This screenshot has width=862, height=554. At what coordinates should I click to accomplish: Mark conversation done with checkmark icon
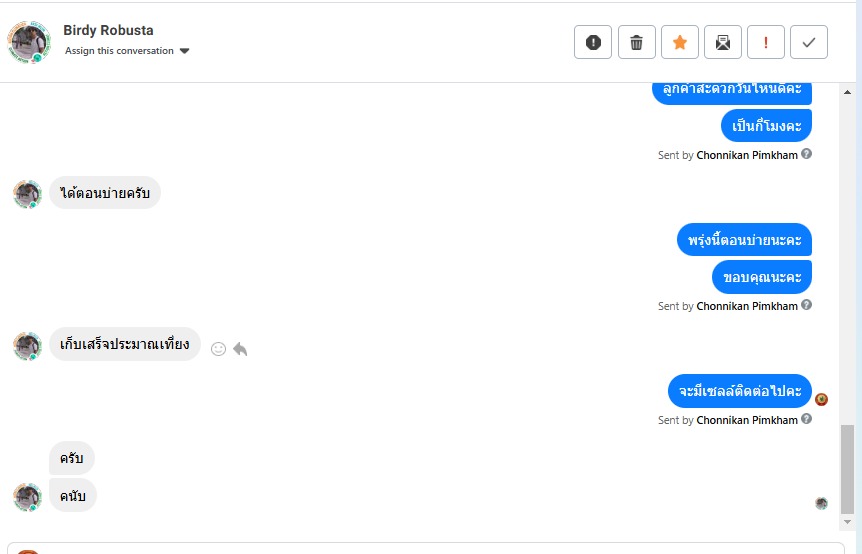click(809, 42)
